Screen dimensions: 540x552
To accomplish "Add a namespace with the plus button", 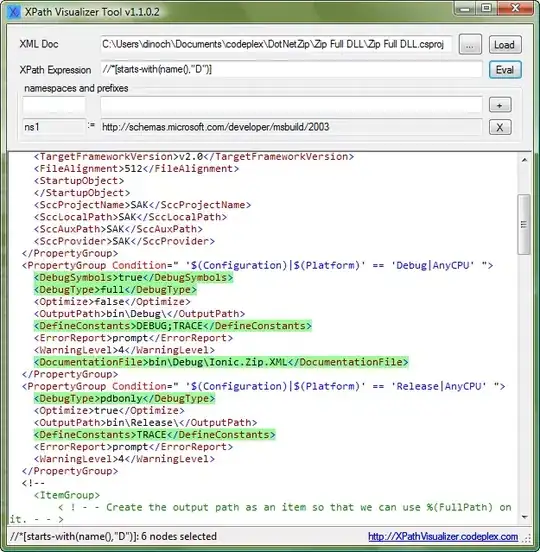I will click(x=500, y=105).
